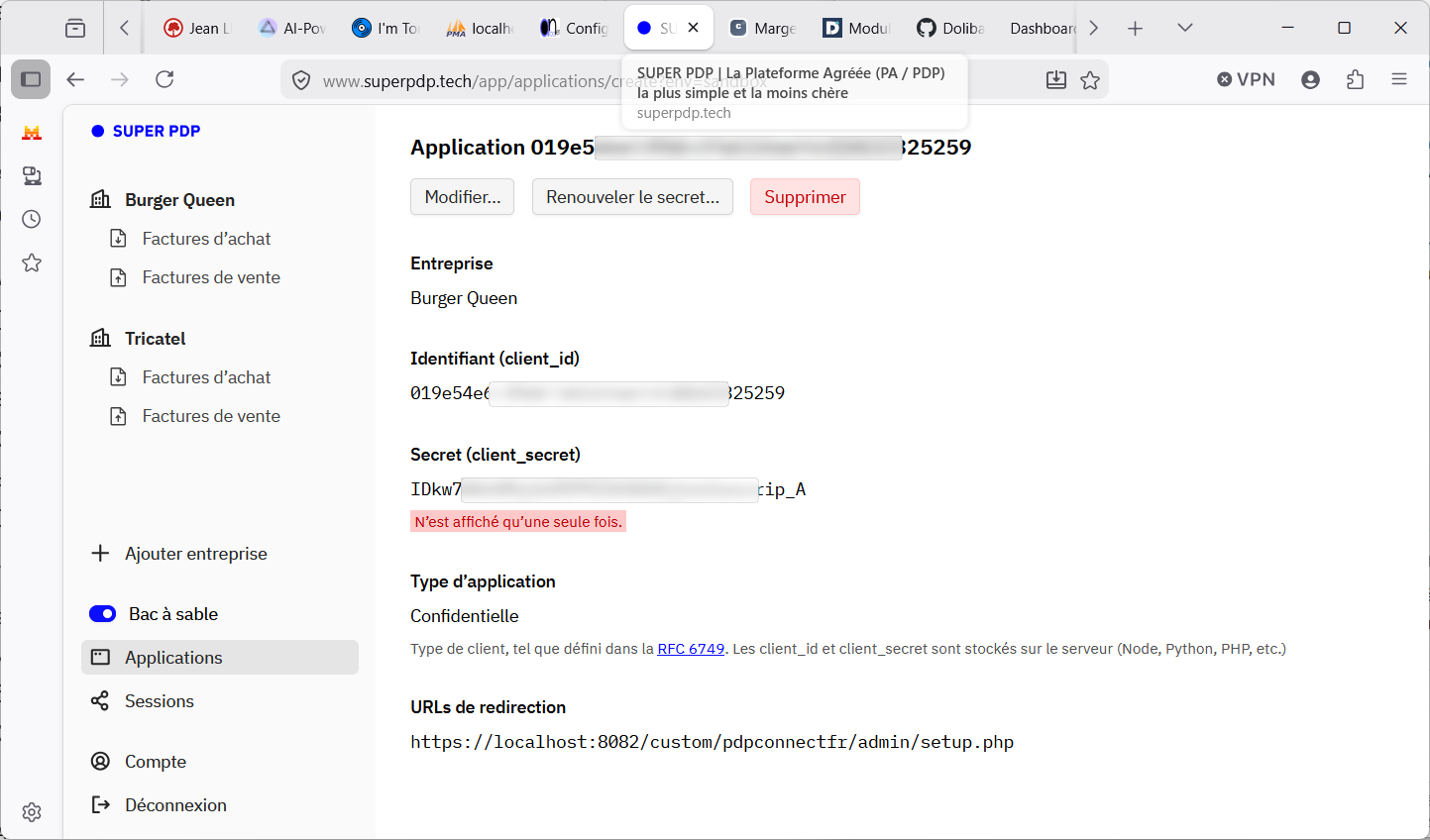Open the tab archive icon in tab bar
Screen dimensions: 1430x840
(x=75, y=28)
